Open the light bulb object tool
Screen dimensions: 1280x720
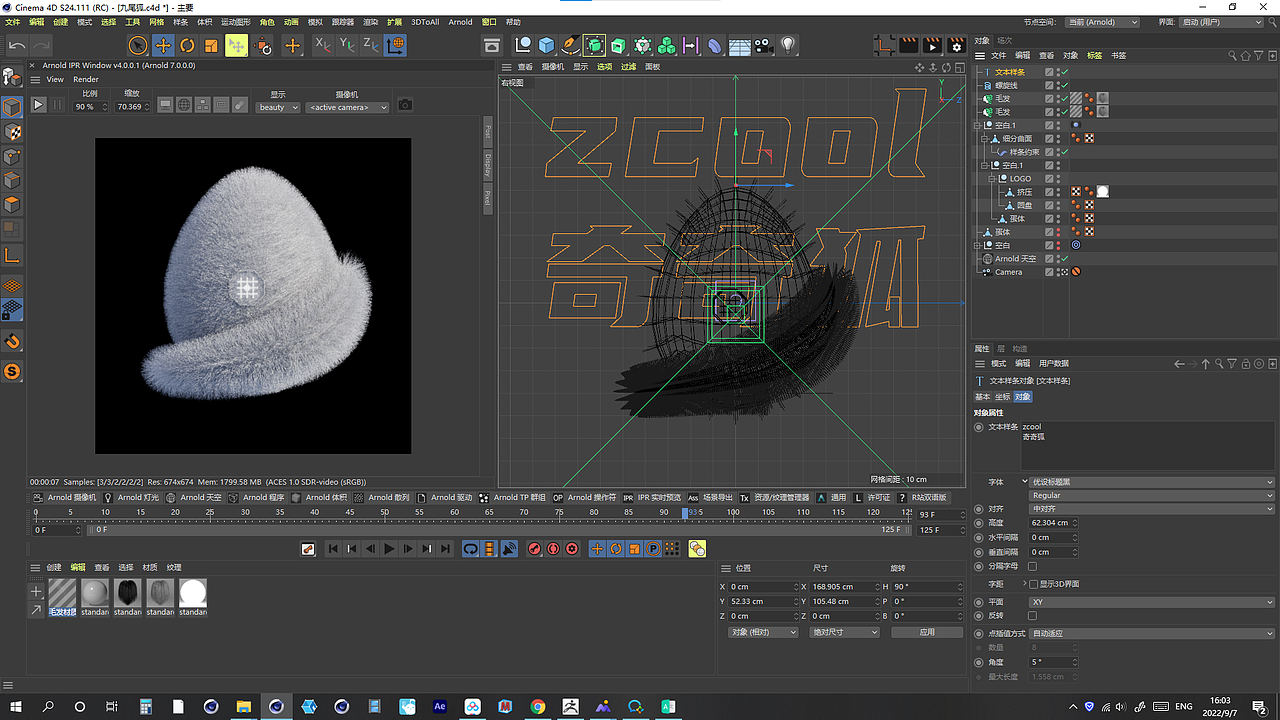(x=788, y=45)
